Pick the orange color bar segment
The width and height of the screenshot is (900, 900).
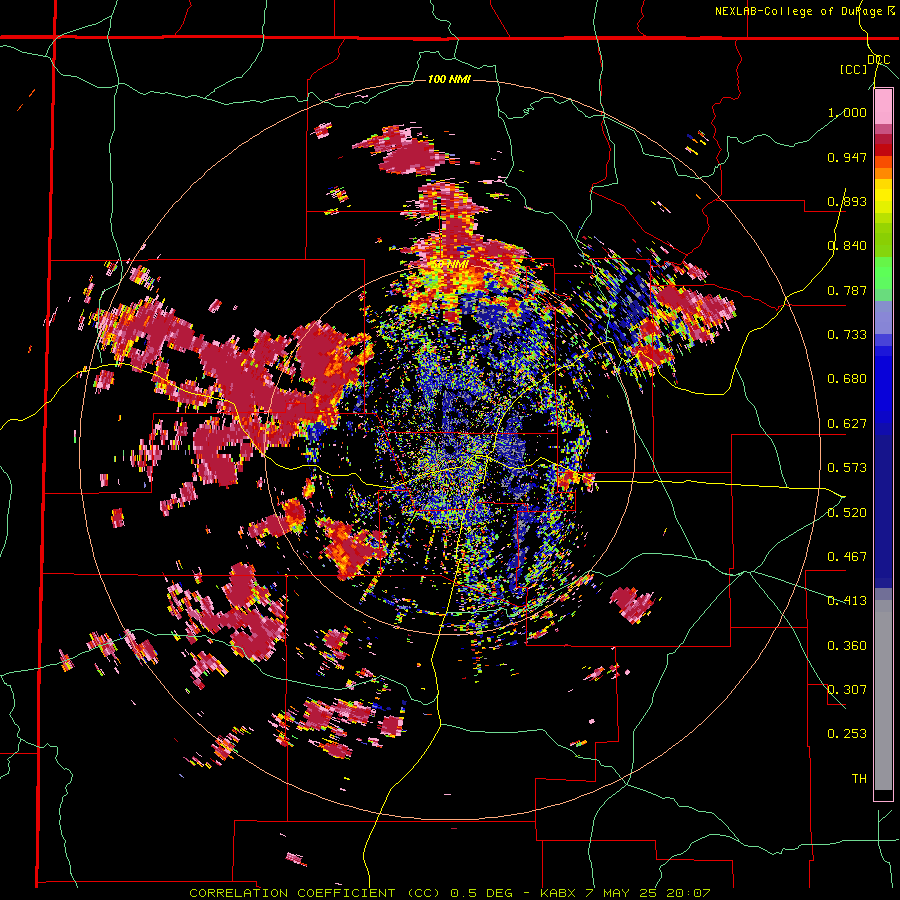pos(883,173)
